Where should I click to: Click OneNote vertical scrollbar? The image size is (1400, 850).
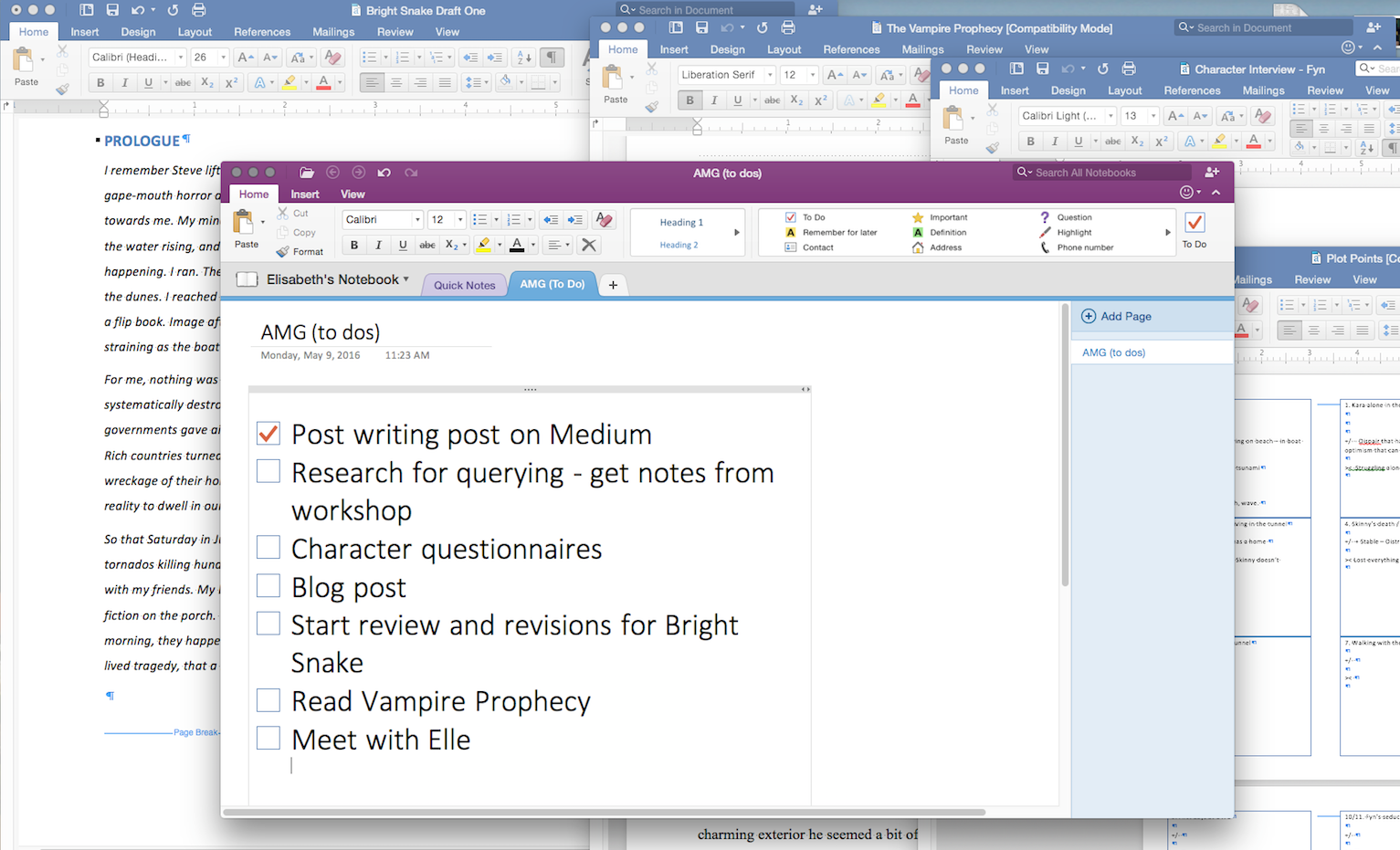click(x=1065, y=446)
